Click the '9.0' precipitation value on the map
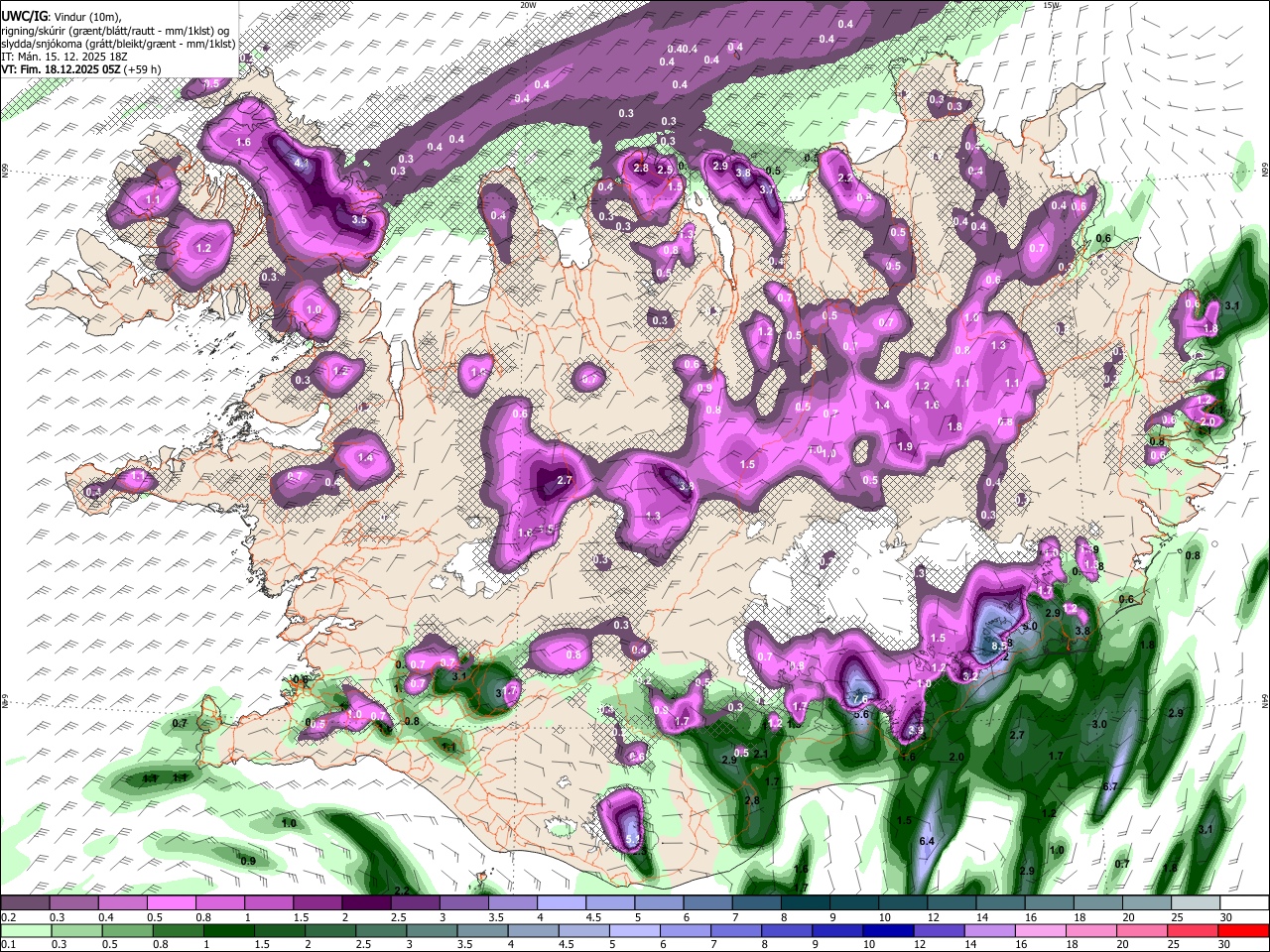This screenshot has height=952, width=1270. point(1029,626)
